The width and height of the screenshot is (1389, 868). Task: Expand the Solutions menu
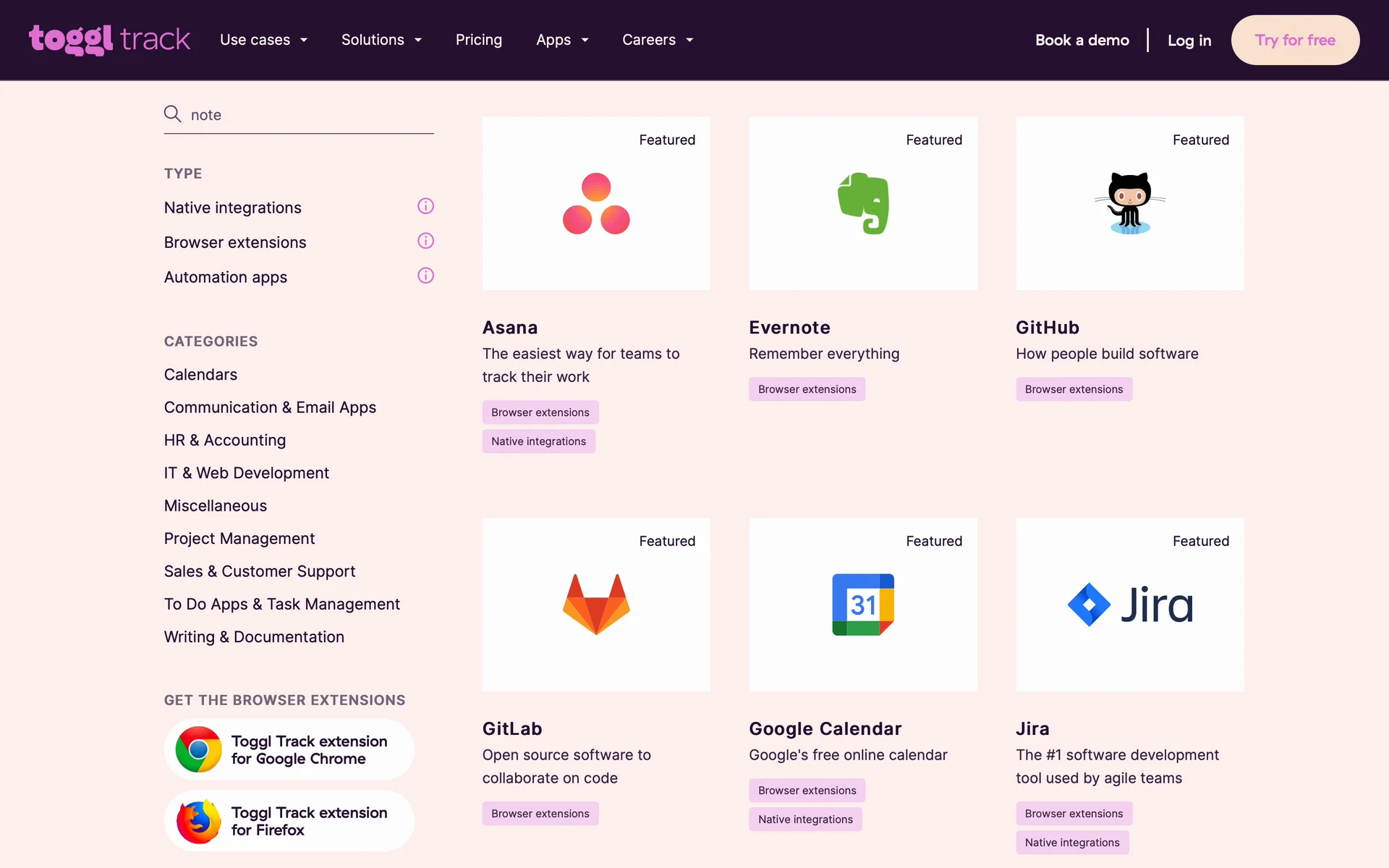(x=381, y=40)
